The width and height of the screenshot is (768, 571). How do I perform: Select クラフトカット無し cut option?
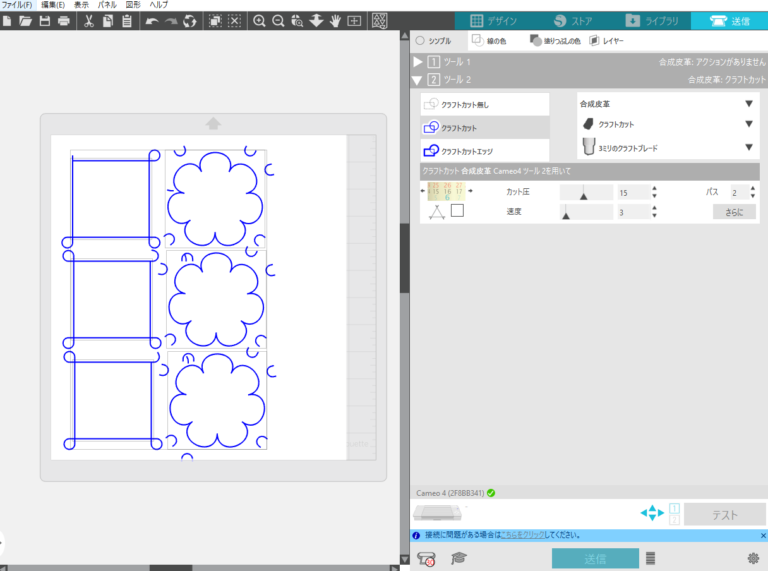tap(484, 104)
